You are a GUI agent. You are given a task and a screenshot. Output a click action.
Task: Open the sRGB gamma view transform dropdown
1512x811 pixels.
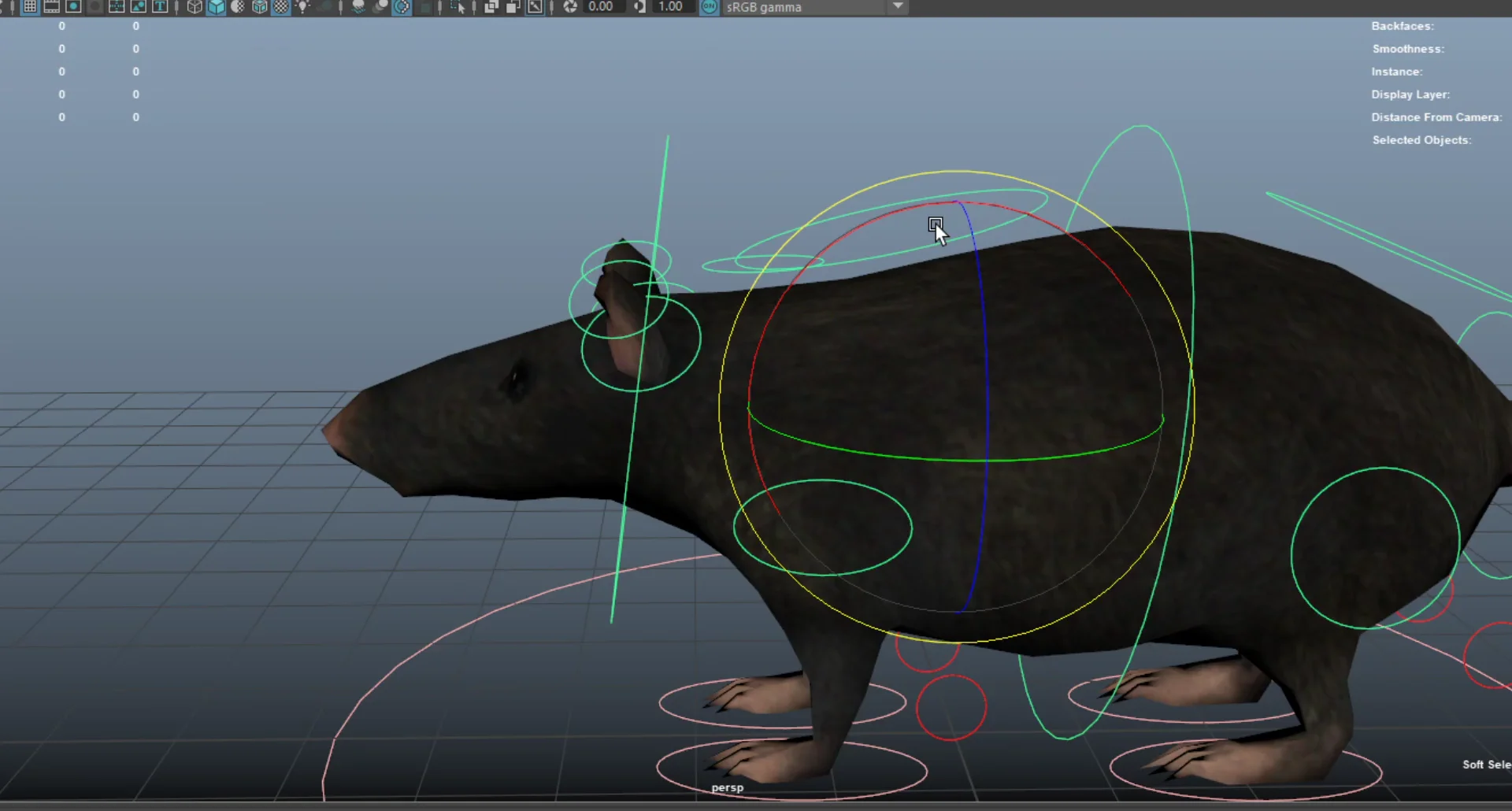(x=814, y=6)
